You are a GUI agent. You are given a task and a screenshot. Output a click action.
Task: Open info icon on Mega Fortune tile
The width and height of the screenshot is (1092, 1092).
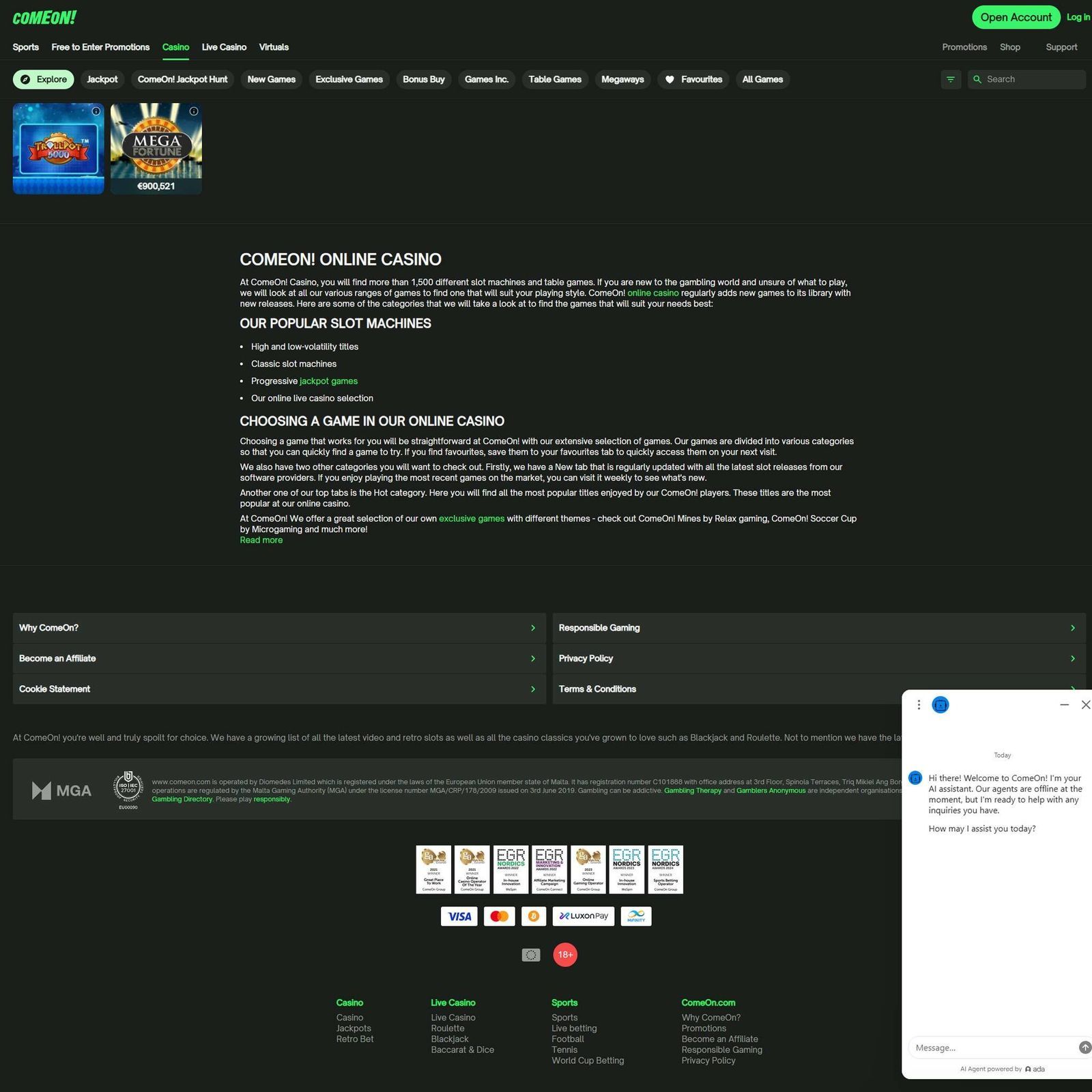coord(194,111)
